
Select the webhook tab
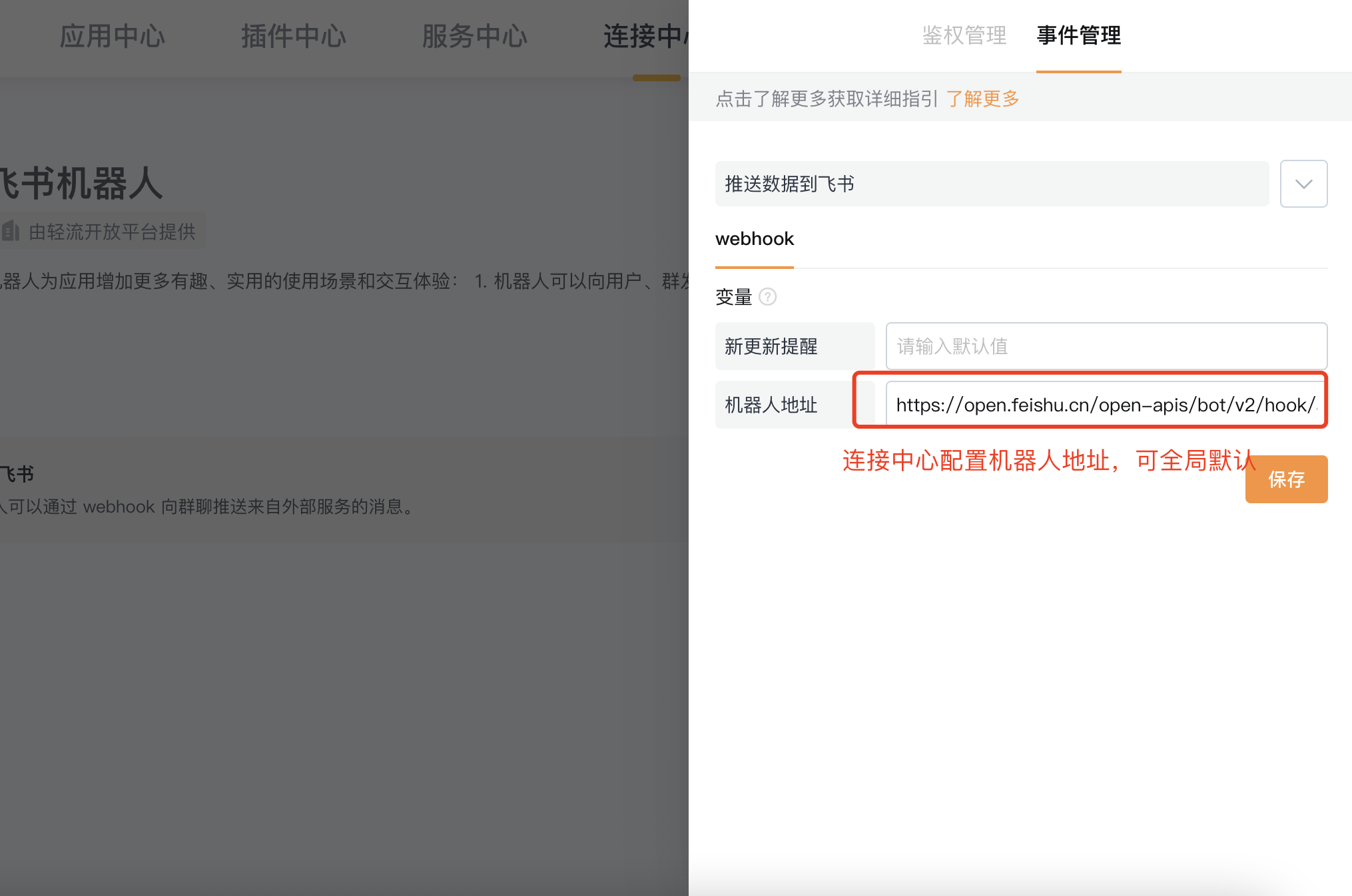[x=755, y=239]
